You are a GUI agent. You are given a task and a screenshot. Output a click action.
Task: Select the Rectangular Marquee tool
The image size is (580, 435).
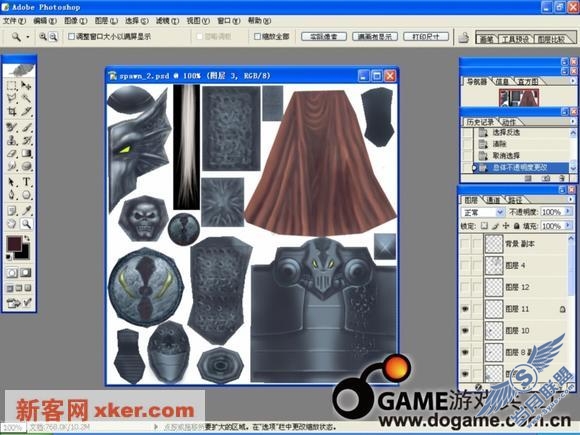[11, 86]
